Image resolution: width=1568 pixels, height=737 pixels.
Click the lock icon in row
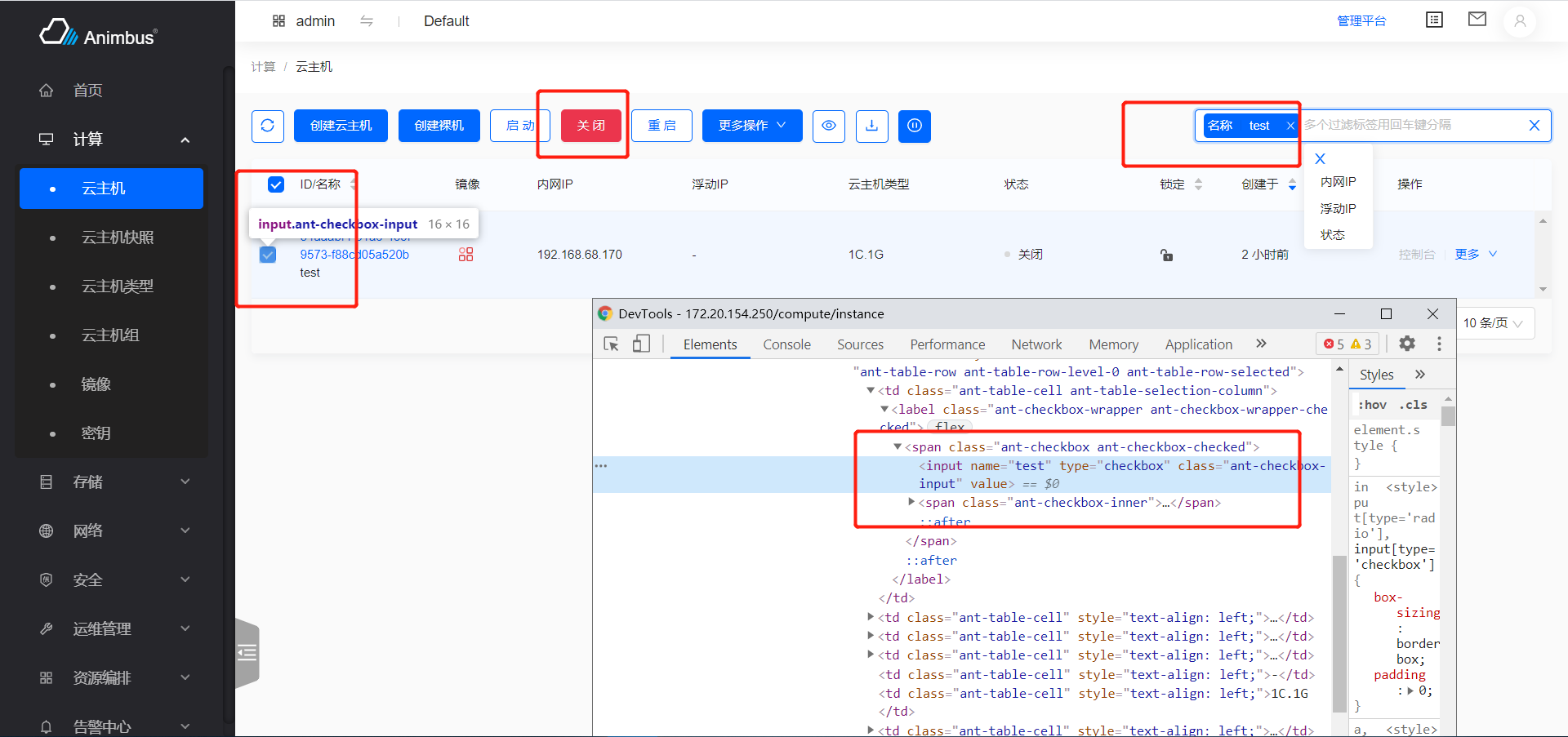tap(1166, 255)
